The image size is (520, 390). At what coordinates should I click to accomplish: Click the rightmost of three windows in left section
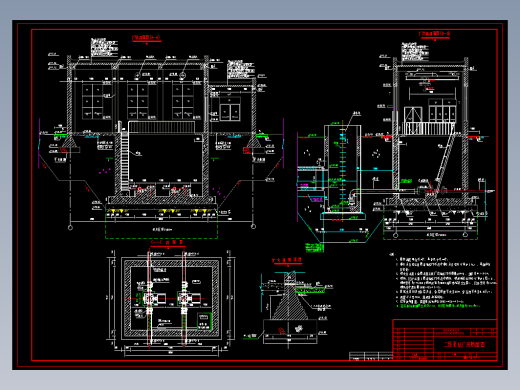183,102
